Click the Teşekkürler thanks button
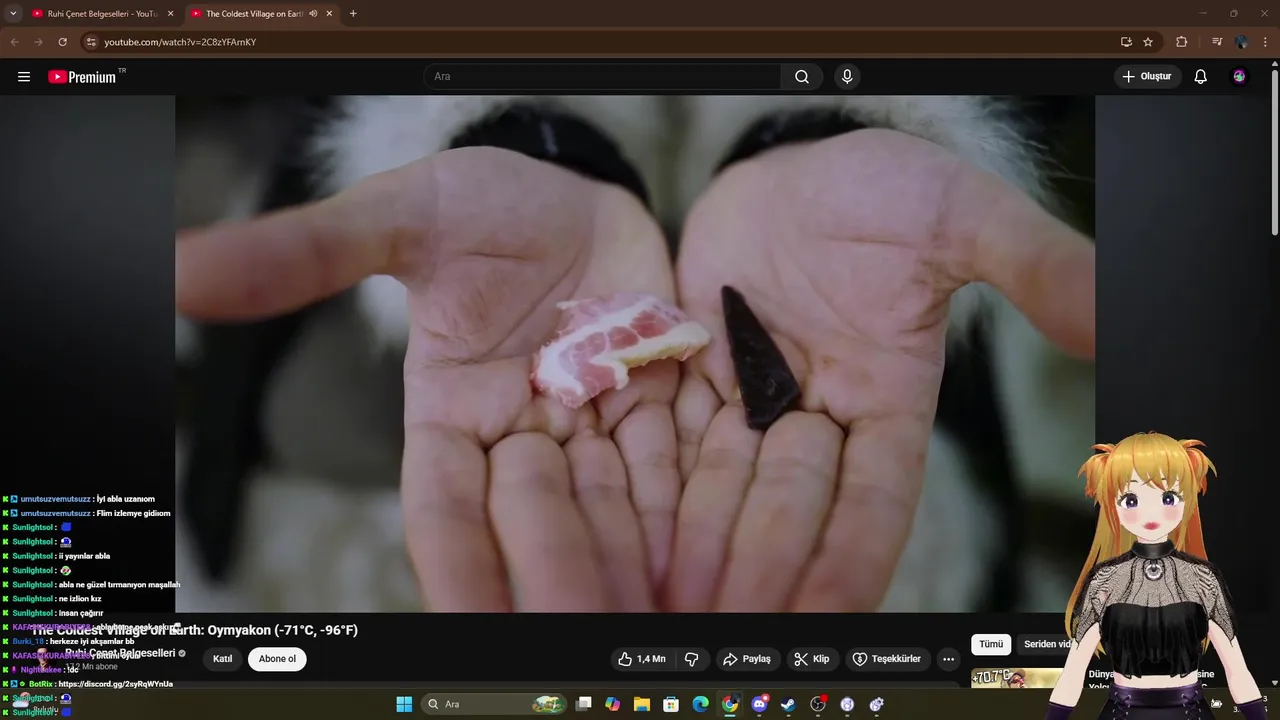 pos(887,659)
